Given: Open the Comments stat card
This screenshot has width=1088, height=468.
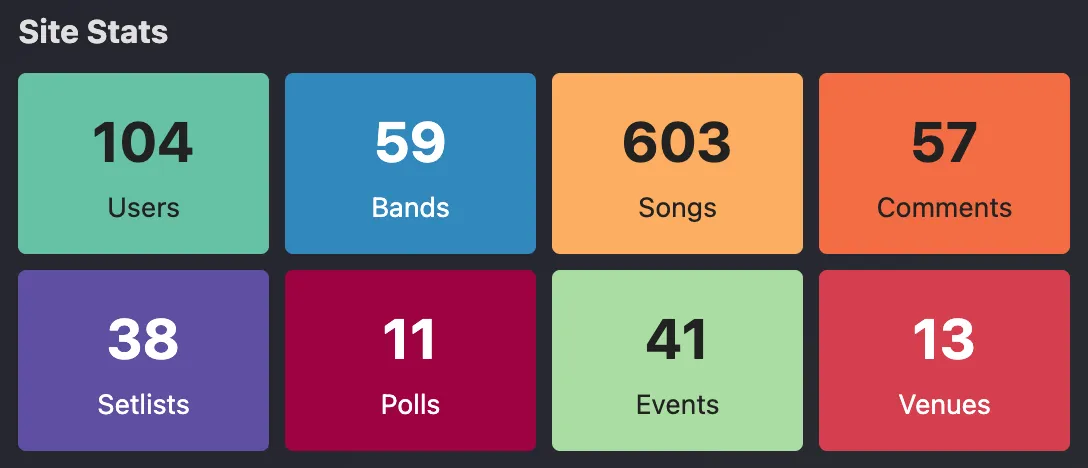Looking at the screenshot, I should pyautogui.click(x=944, y=163).
